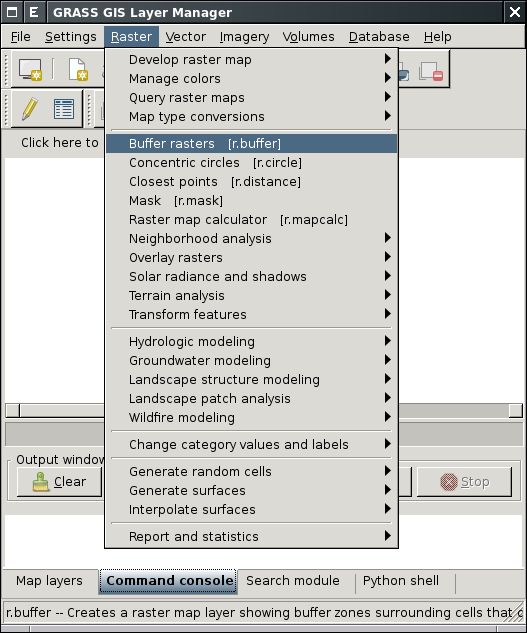Expand Change category values and labels submenu
The image size is (527, 633).
(x=251, y=444)
